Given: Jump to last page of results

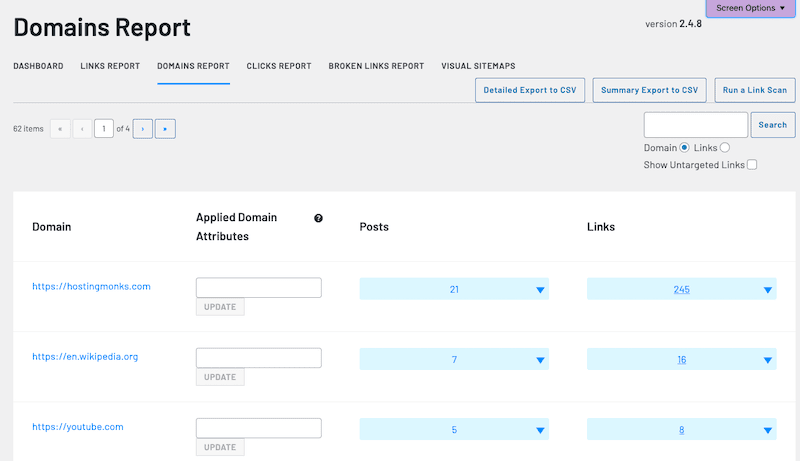Looking at the screenshot, I should pos(165,129).
